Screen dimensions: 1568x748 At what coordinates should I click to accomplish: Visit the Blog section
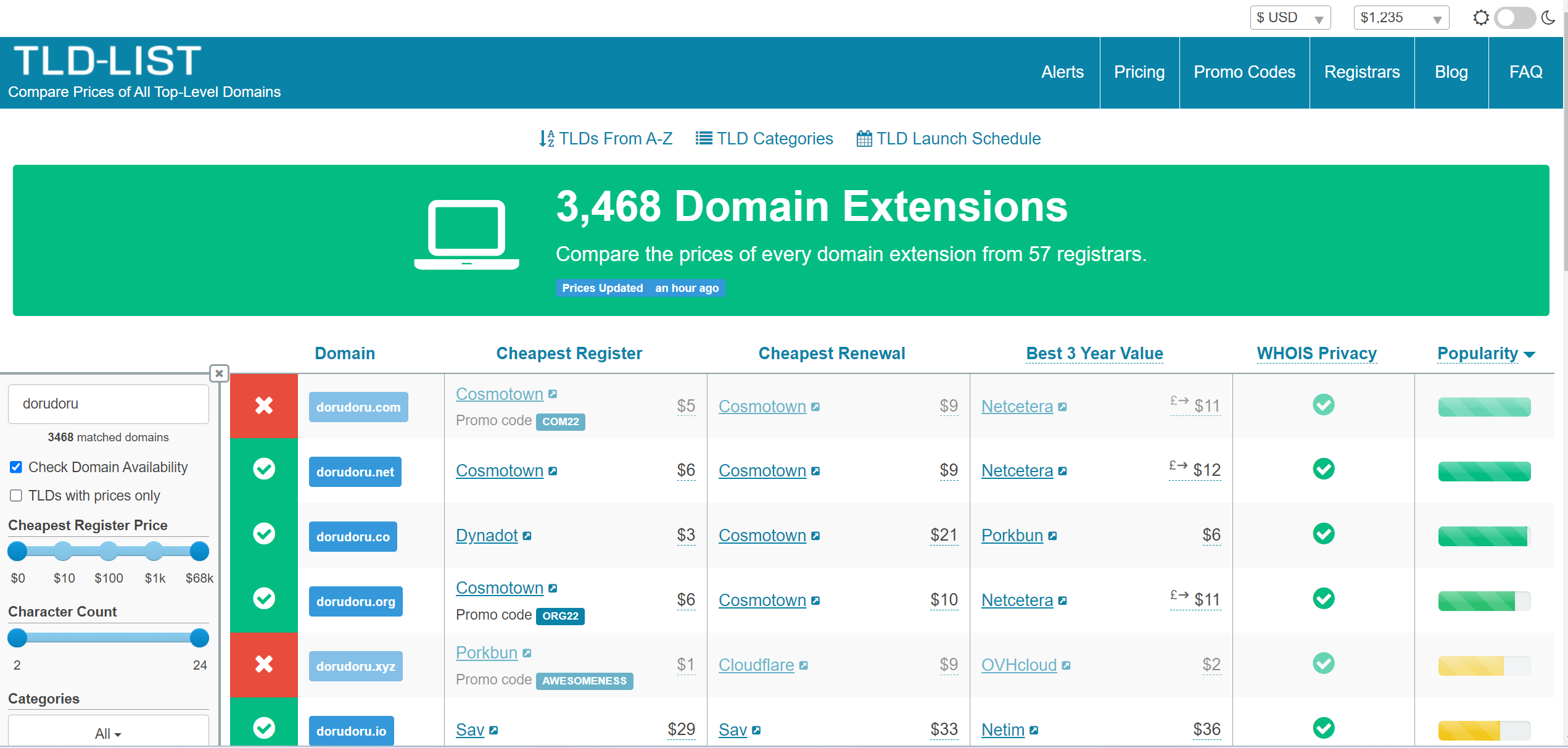pyautogui.click(x=1451, y=72)
